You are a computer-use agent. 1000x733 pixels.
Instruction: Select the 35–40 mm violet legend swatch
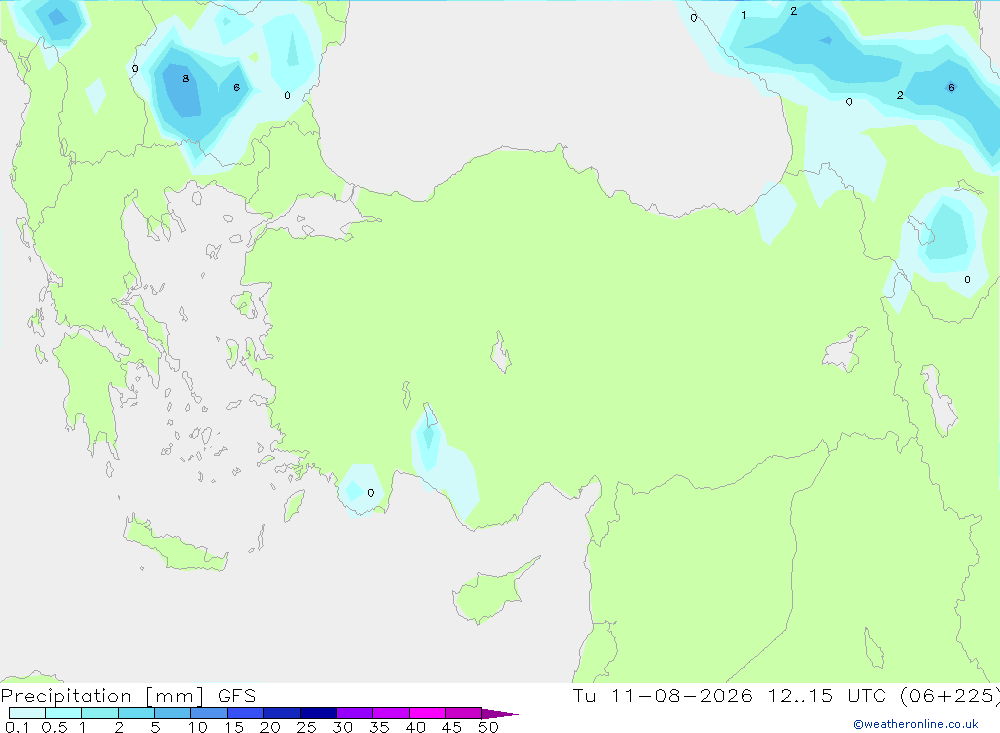(x=391, y=713)
